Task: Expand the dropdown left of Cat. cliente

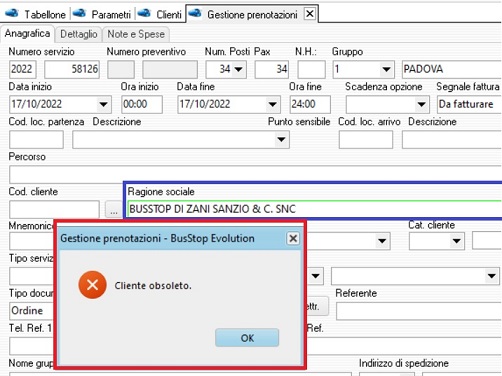Action: click(382, 241)
